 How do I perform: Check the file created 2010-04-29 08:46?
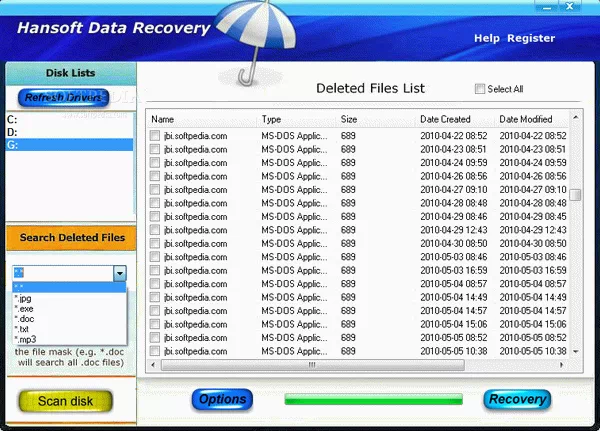click(155, 217)
